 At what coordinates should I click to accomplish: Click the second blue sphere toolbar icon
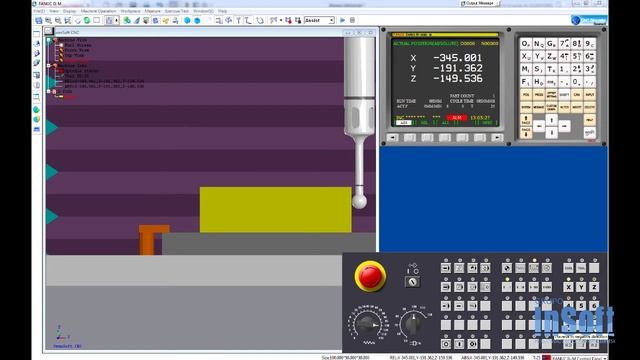pos(197,20)
